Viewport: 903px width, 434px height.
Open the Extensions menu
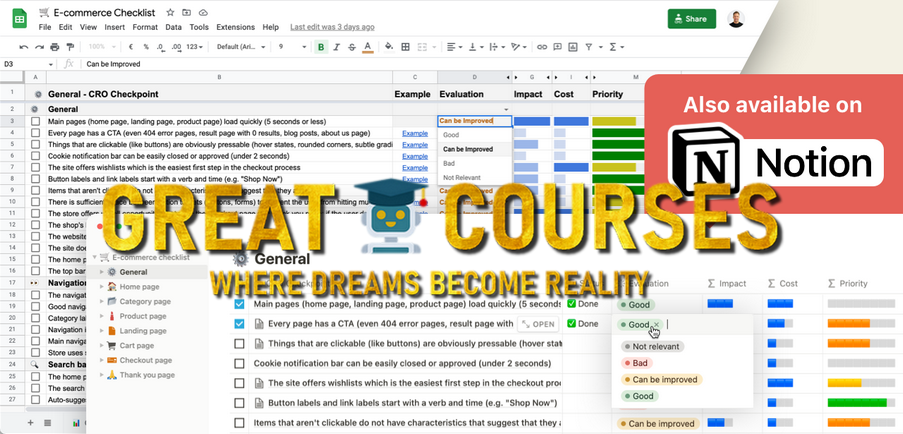click(x=236, y=27)
